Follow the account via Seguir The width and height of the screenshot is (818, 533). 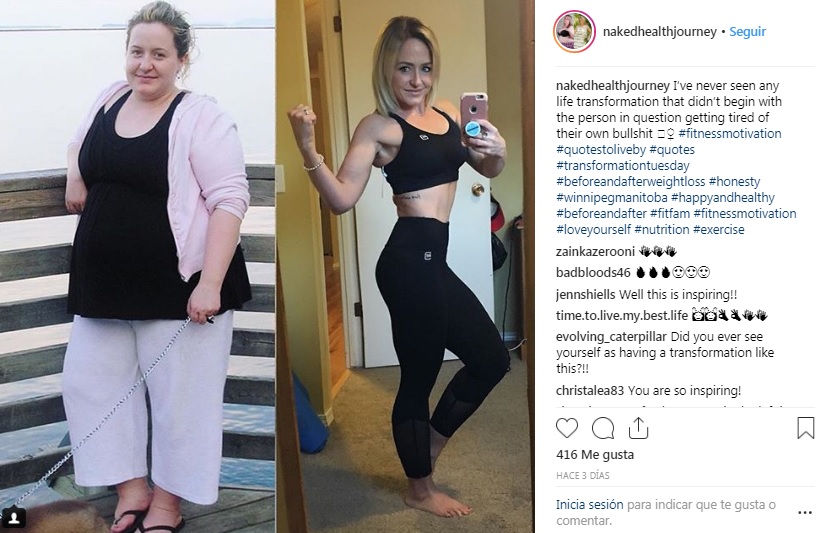(747, 32)
